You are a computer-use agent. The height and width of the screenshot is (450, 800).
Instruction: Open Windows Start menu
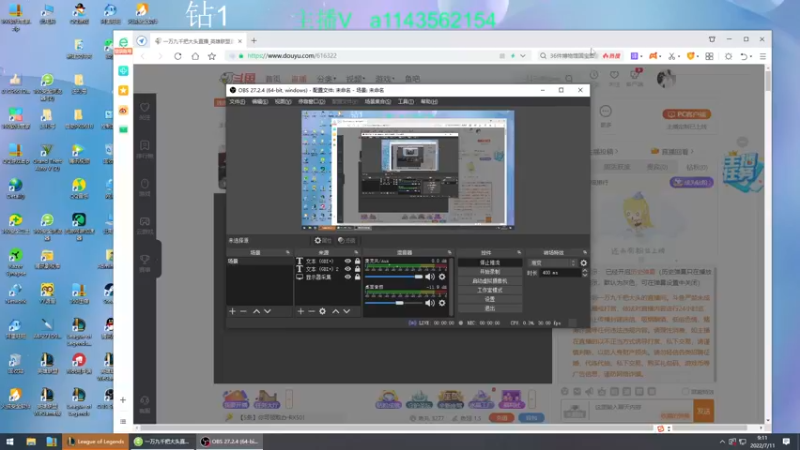pyautogui.click(x=10, y=442)
